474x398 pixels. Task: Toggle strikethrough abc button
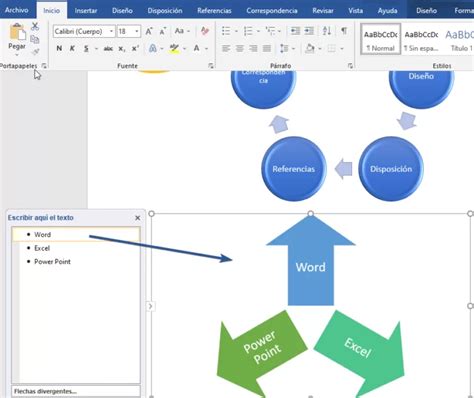pyautogui.click(x=108, y=49)
